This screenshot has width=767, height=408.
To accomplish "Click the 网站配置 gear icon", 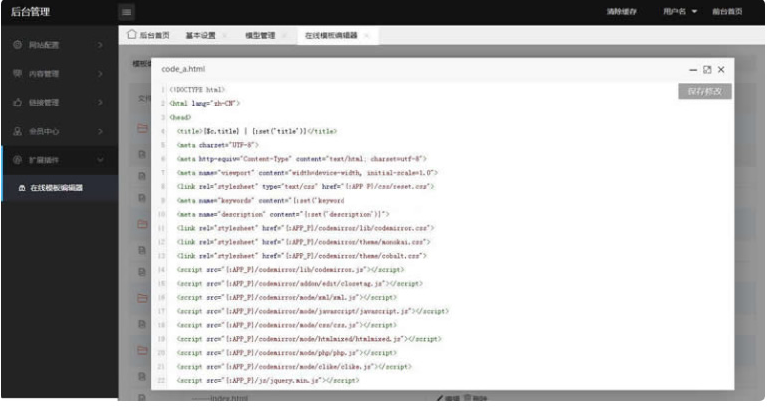I will (17, 46).
